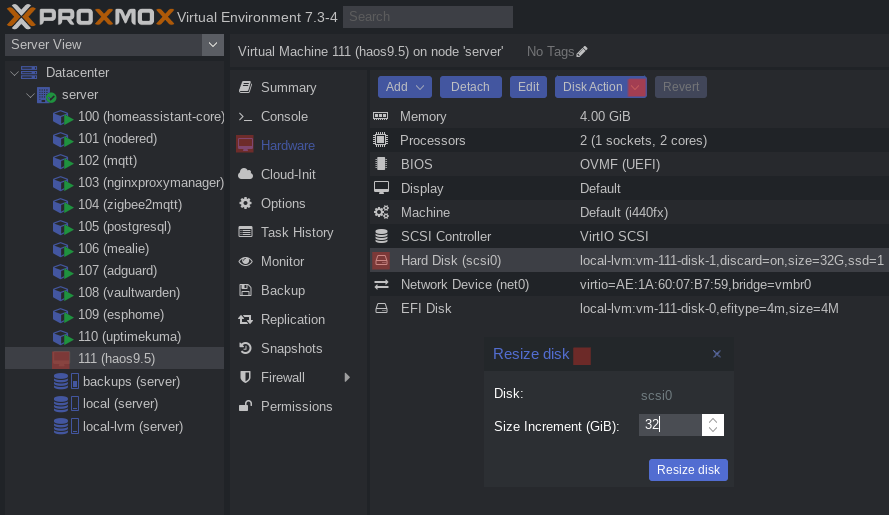
Task: Switch to the Cloud-Init tab
Action: (288, 174)
